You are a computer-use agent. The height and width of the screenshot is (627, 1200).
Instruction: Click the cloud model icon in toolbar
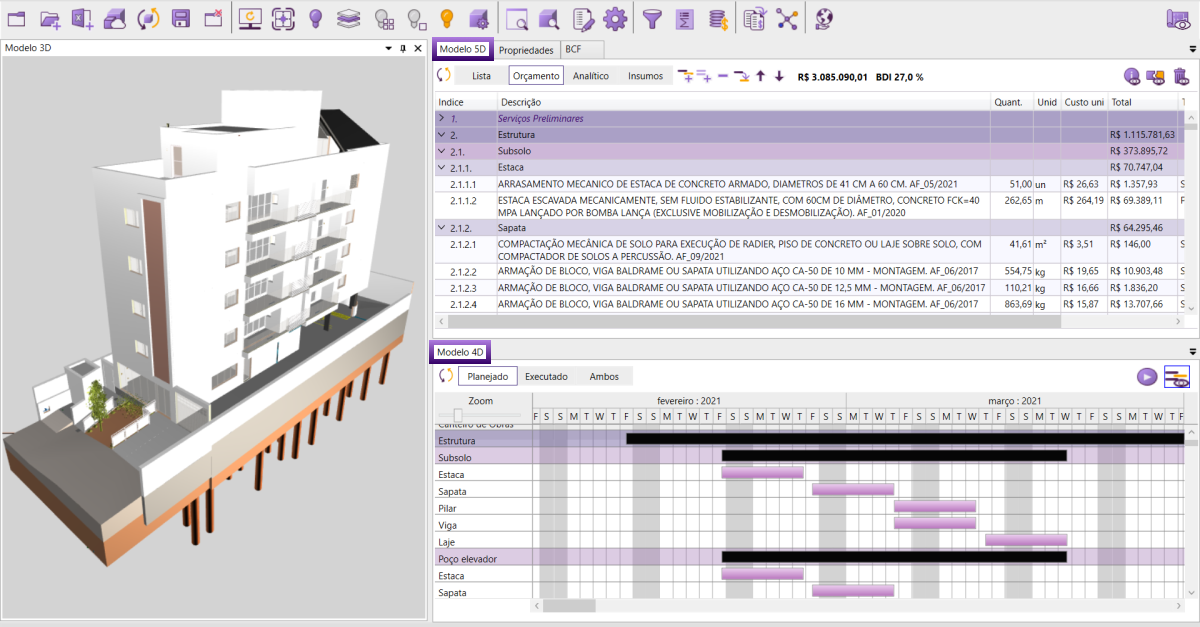[x=115, y=17]
